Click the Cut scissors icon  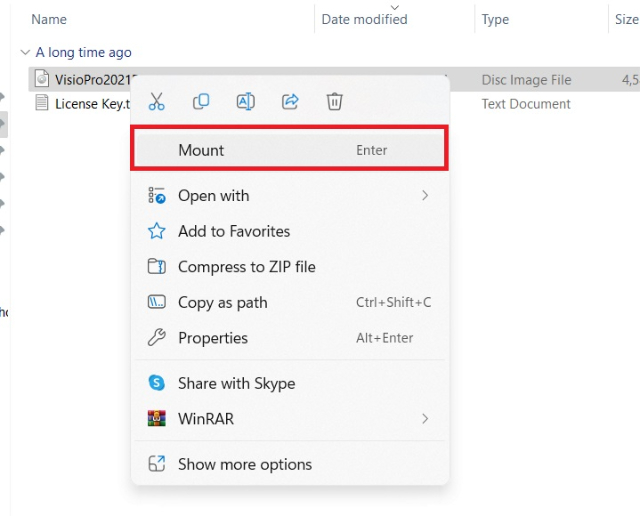pos(156,101)
